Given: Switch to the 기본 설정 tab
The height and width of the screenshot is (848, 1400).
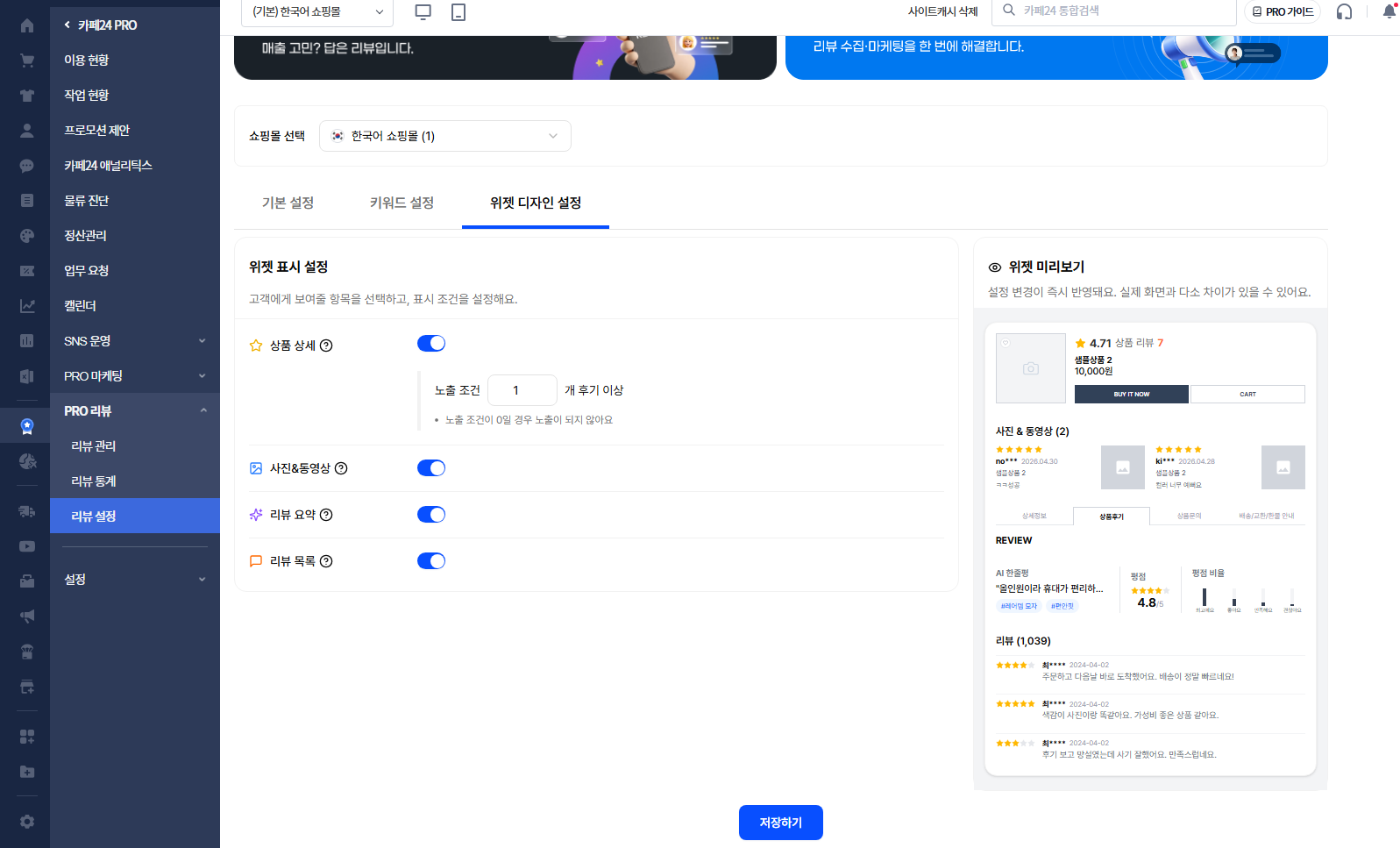Looking at the screenshot, I should point(288,203).
